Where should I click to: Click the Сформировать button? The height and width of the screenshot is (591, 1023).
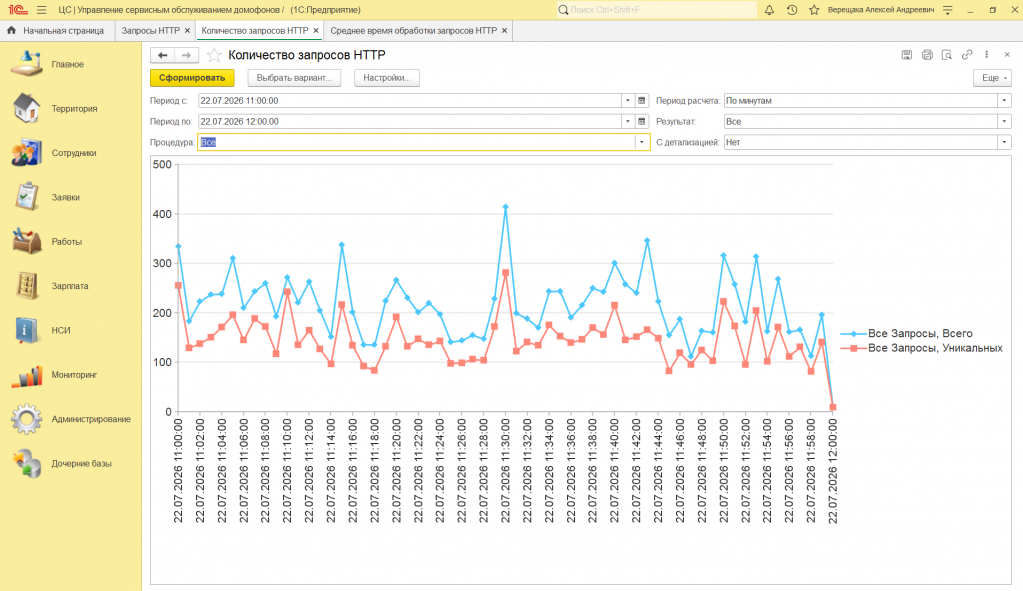point(192,78)
